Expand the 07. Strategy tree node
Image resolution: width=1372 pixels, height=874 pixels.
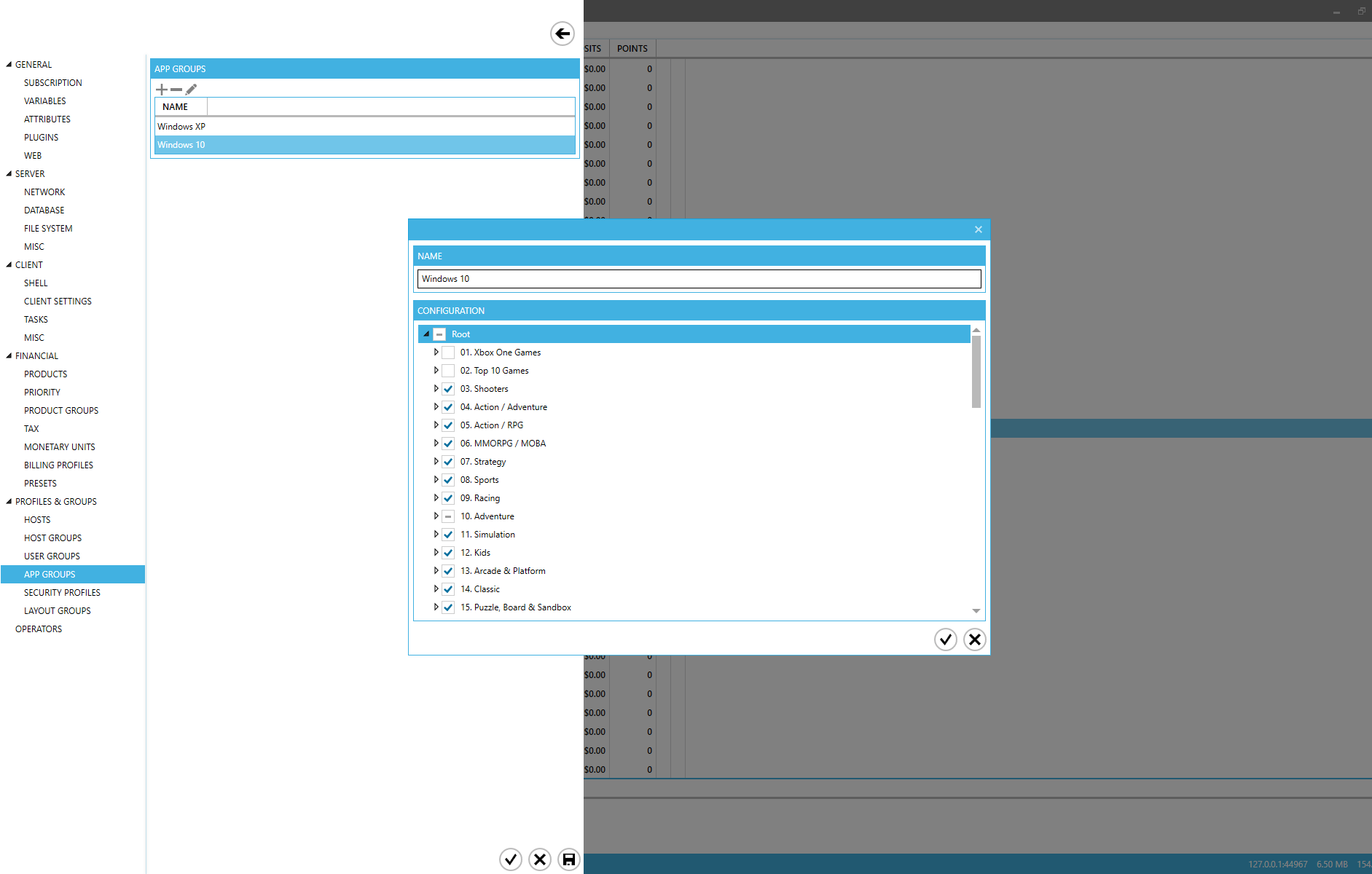coord(436,462)
